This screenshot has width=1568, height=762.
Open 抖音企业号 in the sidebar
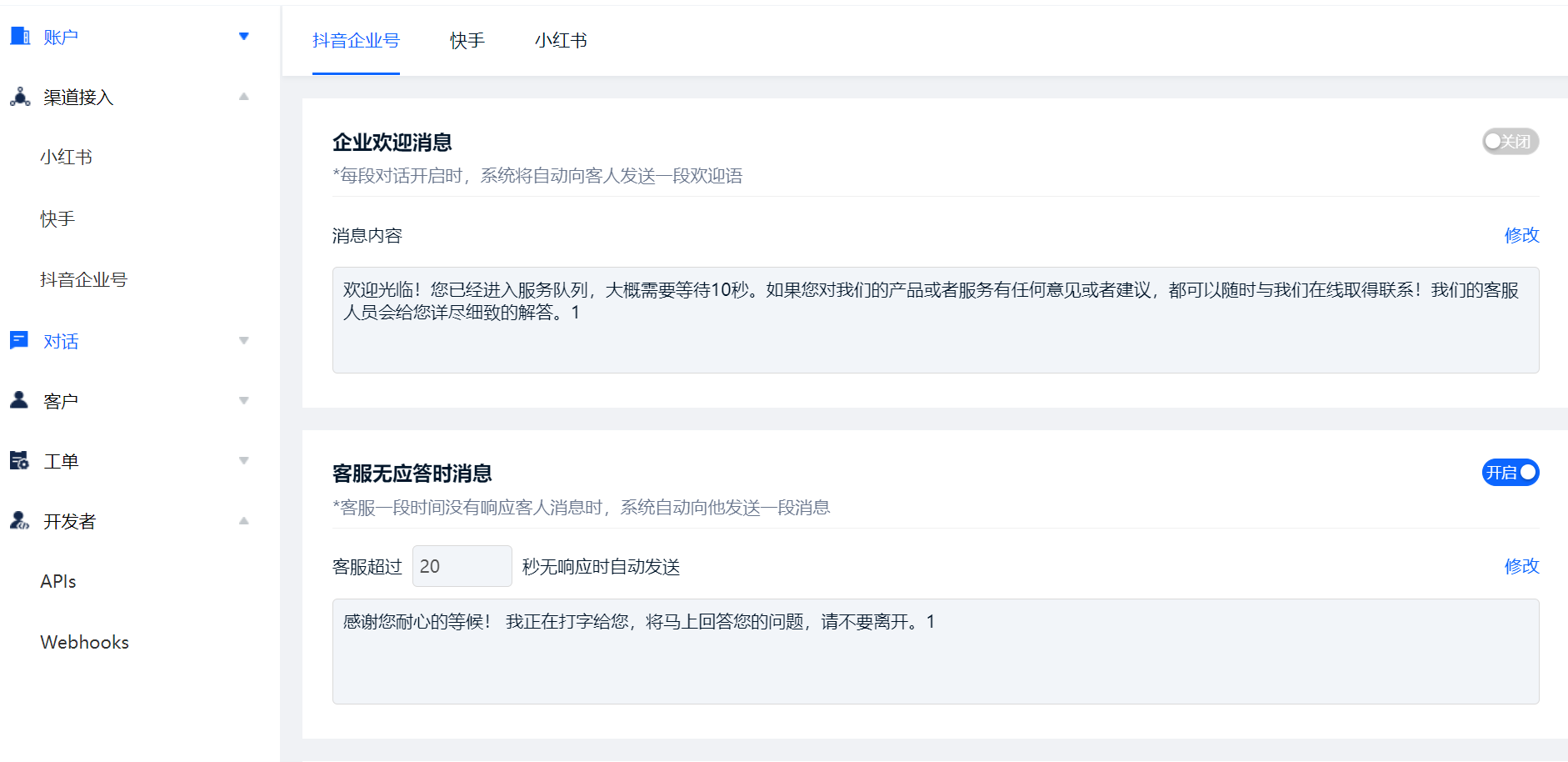point(83,279)
